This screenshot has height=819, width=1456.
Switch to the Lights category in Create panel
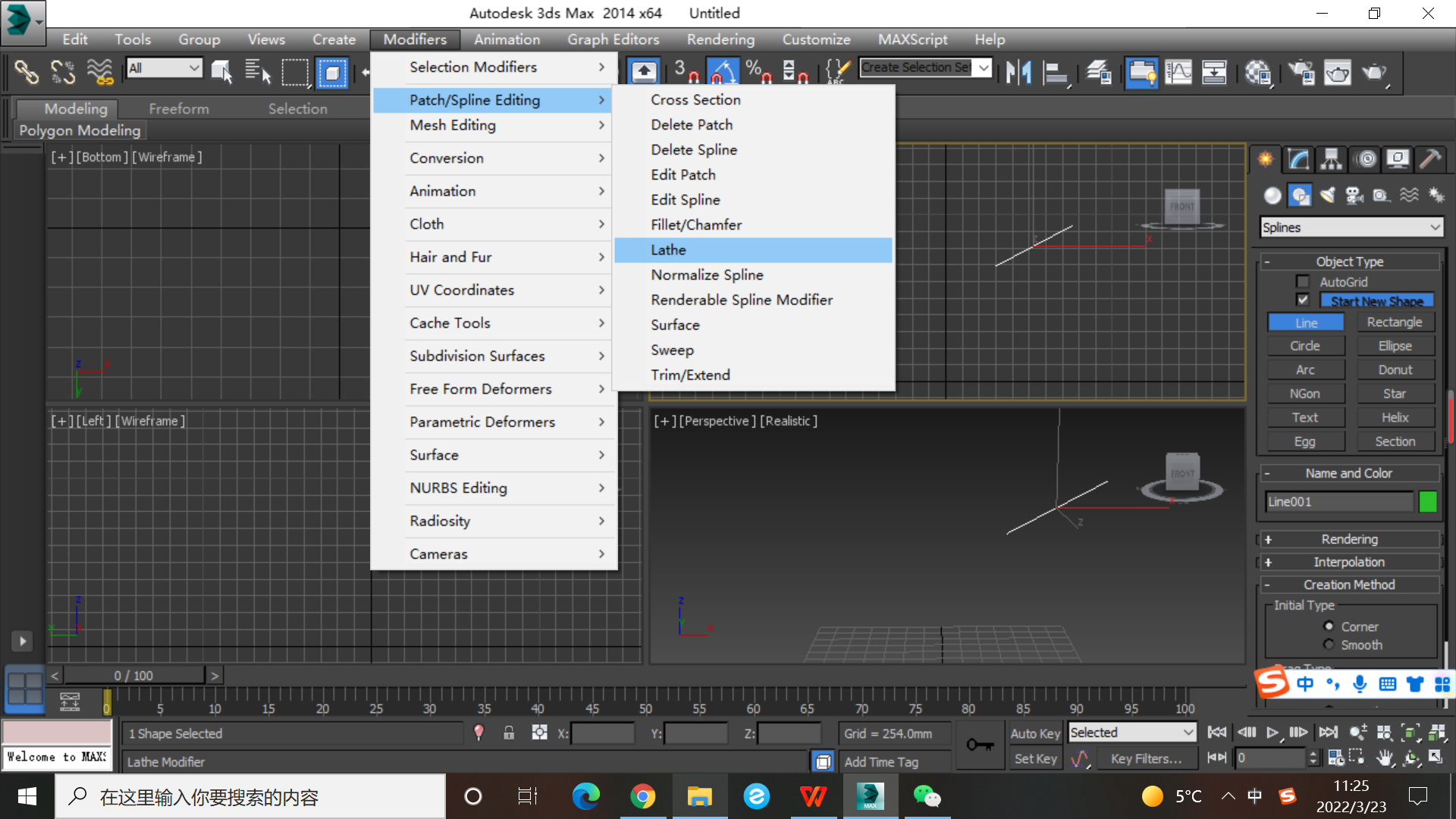(1328, 196)
